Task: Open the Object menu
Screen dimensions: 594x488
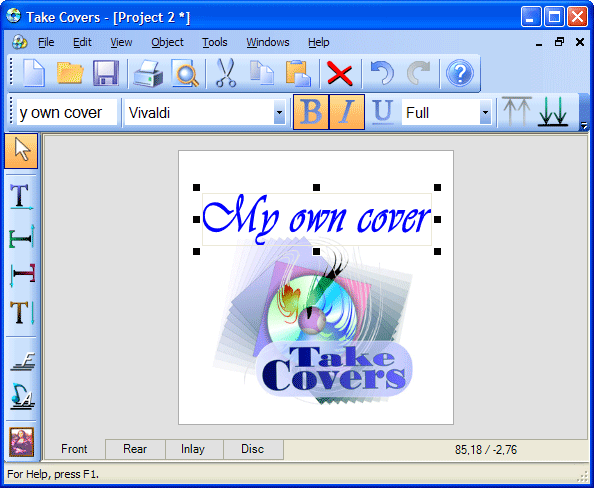Action: [167, 42]
